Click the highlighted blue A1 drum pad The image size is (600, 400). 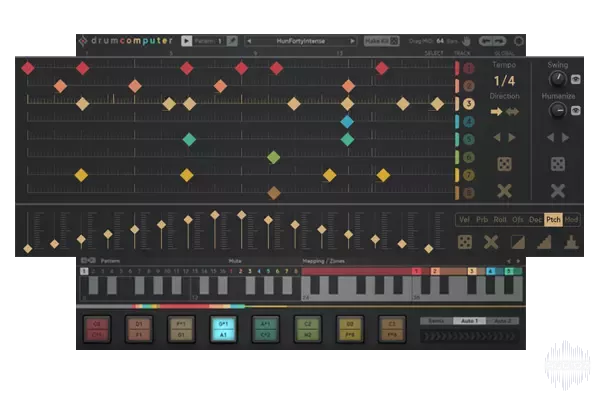223,329
